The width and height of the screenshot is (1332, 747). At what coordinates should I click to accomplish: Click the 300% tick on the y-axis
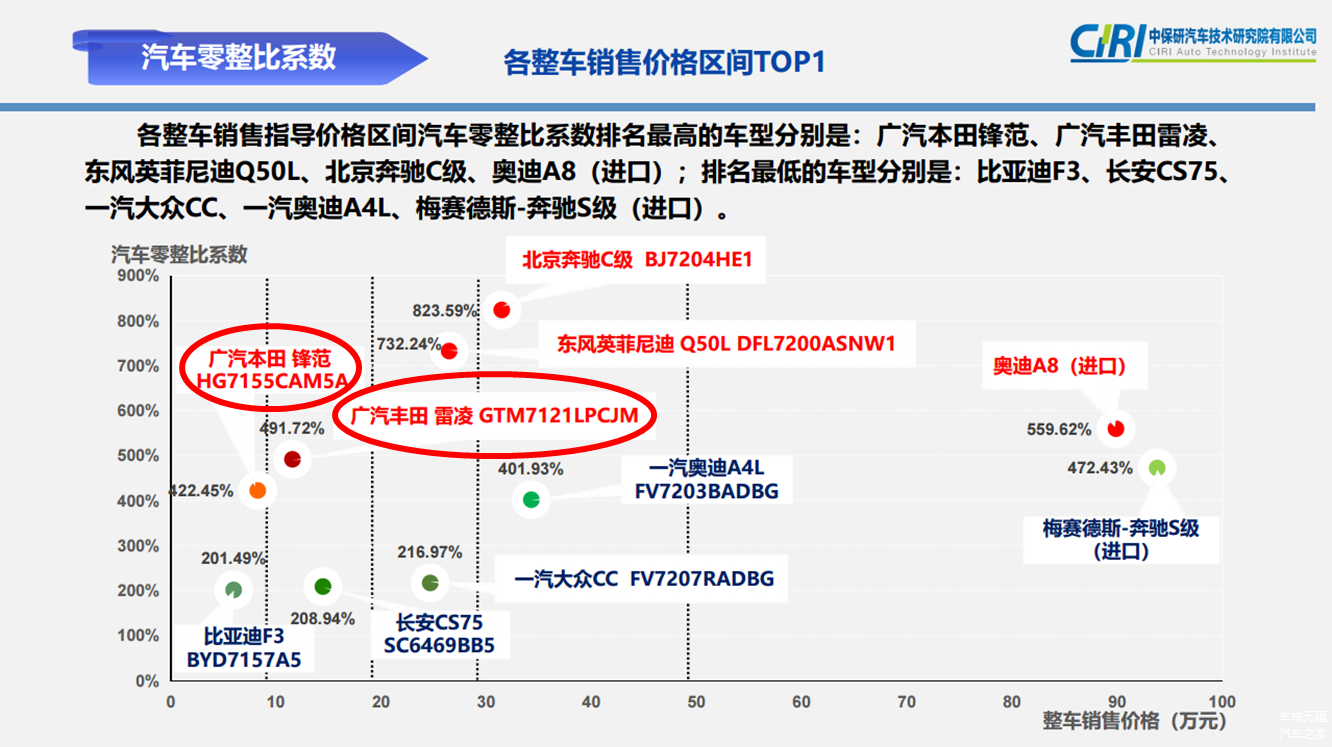click(x=138, y=546)
